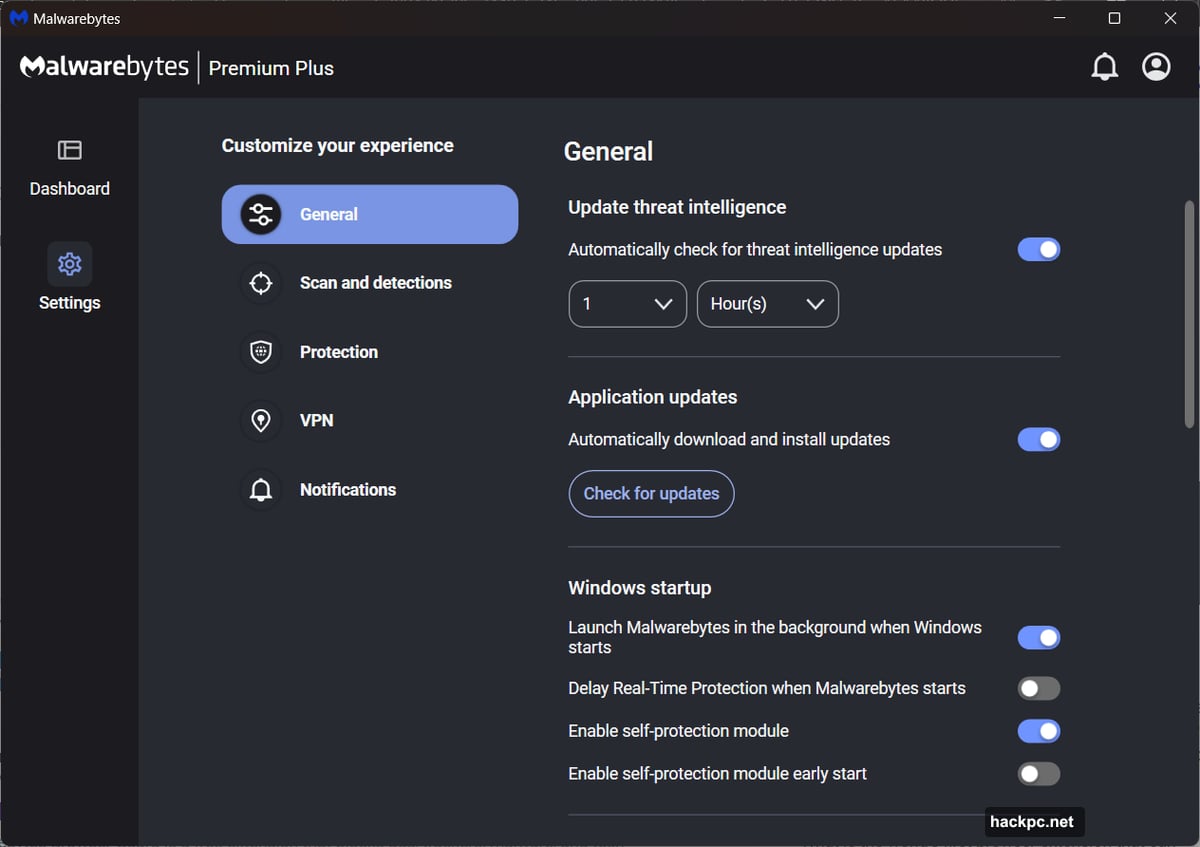Open the update interval number dropdown
1200x847 pixels.
[x=627, y=303]
